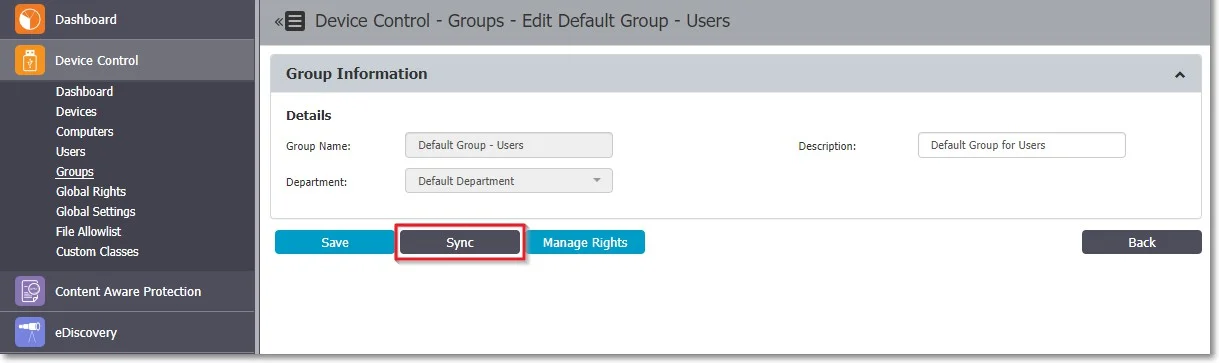The width and height of the screenshot is (1219, 363).
Task: Click the Group Information header text
Action: click(x=357, y=74)
